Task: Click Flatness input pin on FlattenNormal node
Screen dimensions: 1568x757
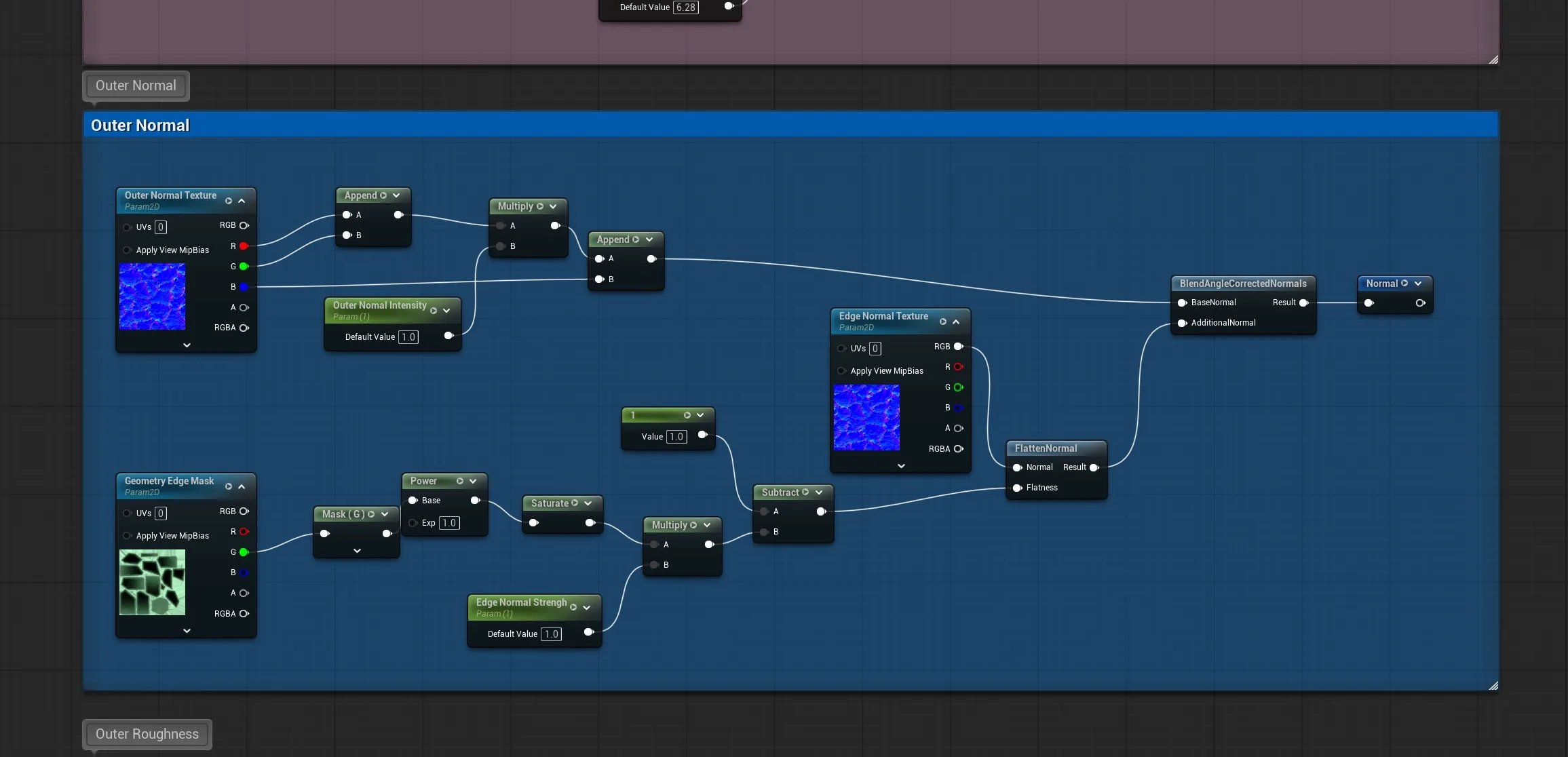Action: [x=1018, y=488]
